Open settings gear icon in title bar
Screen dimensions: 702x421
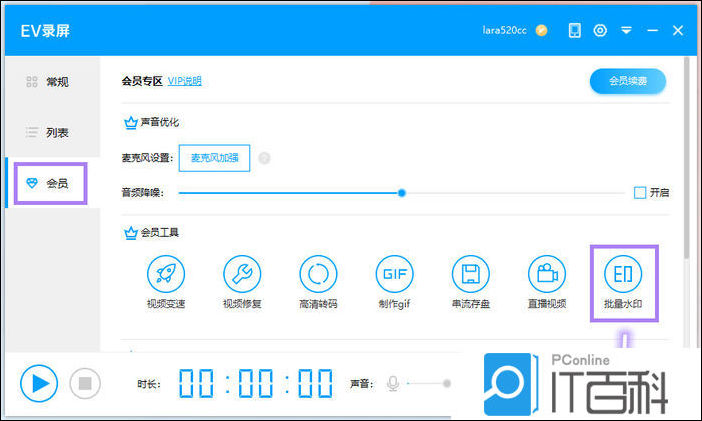600,30
